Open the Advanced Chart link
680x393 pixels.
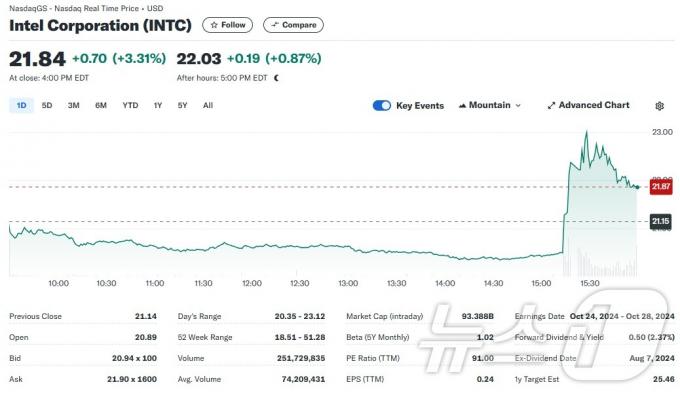(x=588, y=105)
